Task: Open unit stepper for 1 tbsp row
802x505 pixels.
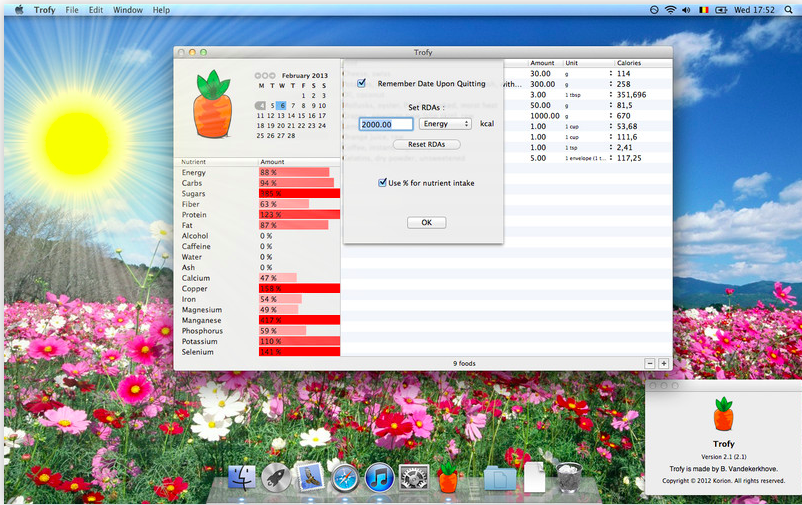Action: tap(611, 95)
